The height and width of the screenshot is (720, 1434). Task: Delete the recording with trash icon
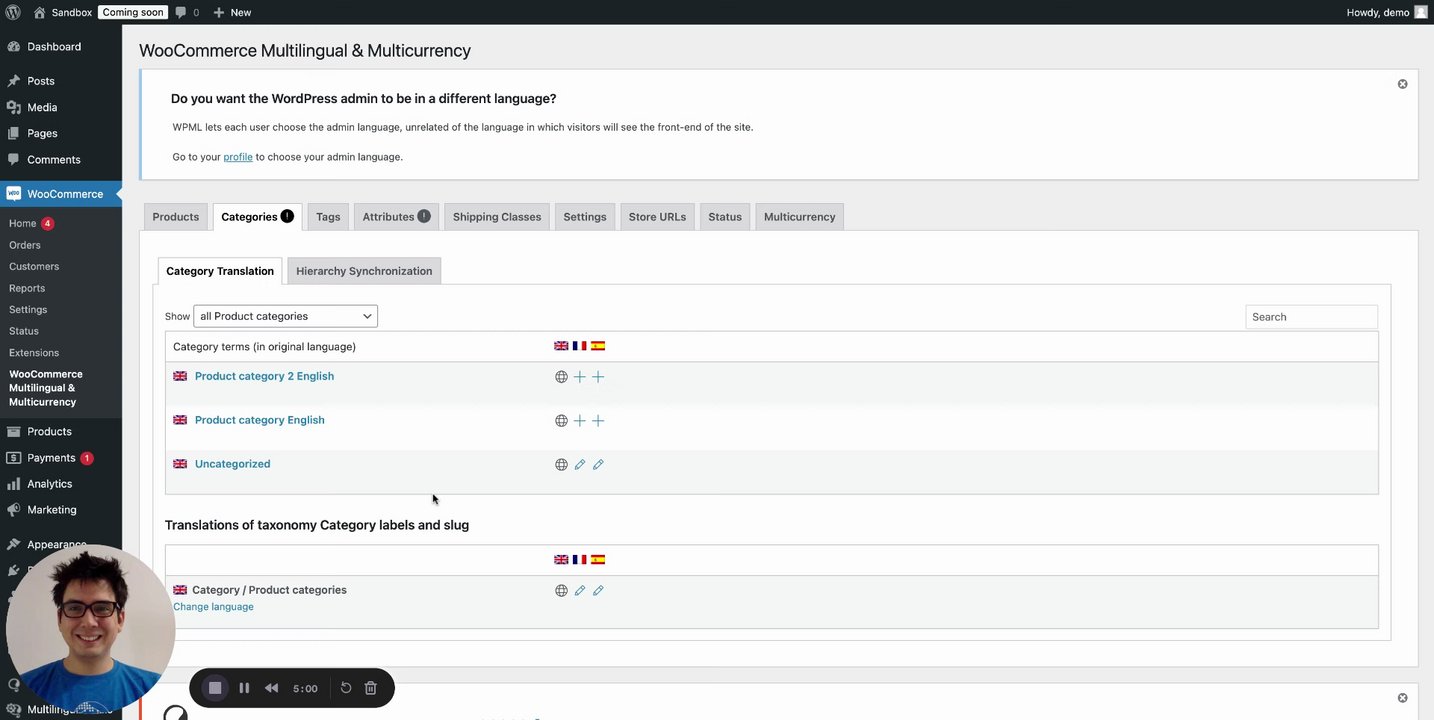(x=371, y=688)
